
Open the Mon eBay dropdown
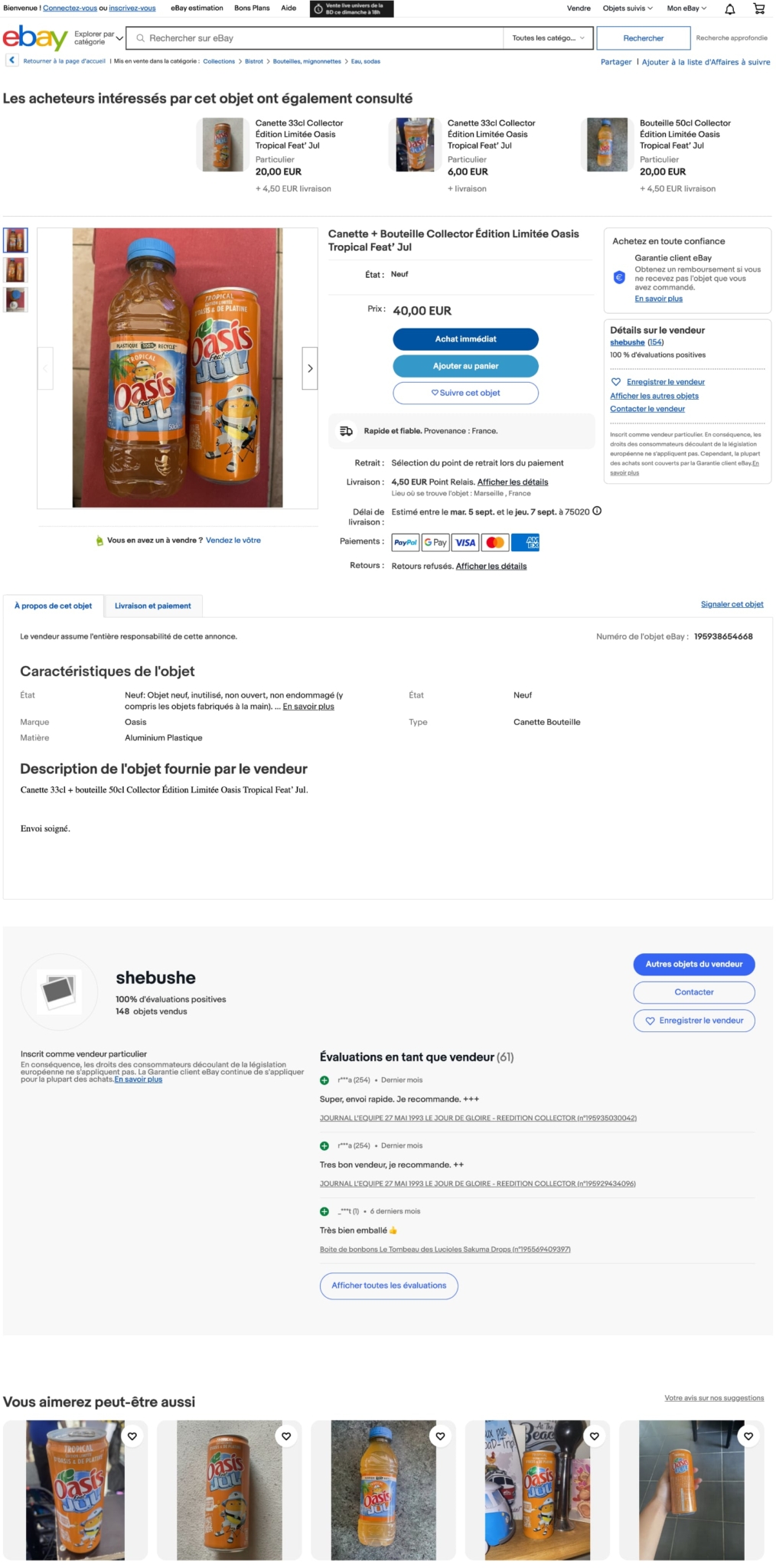(x=686, y=8)
